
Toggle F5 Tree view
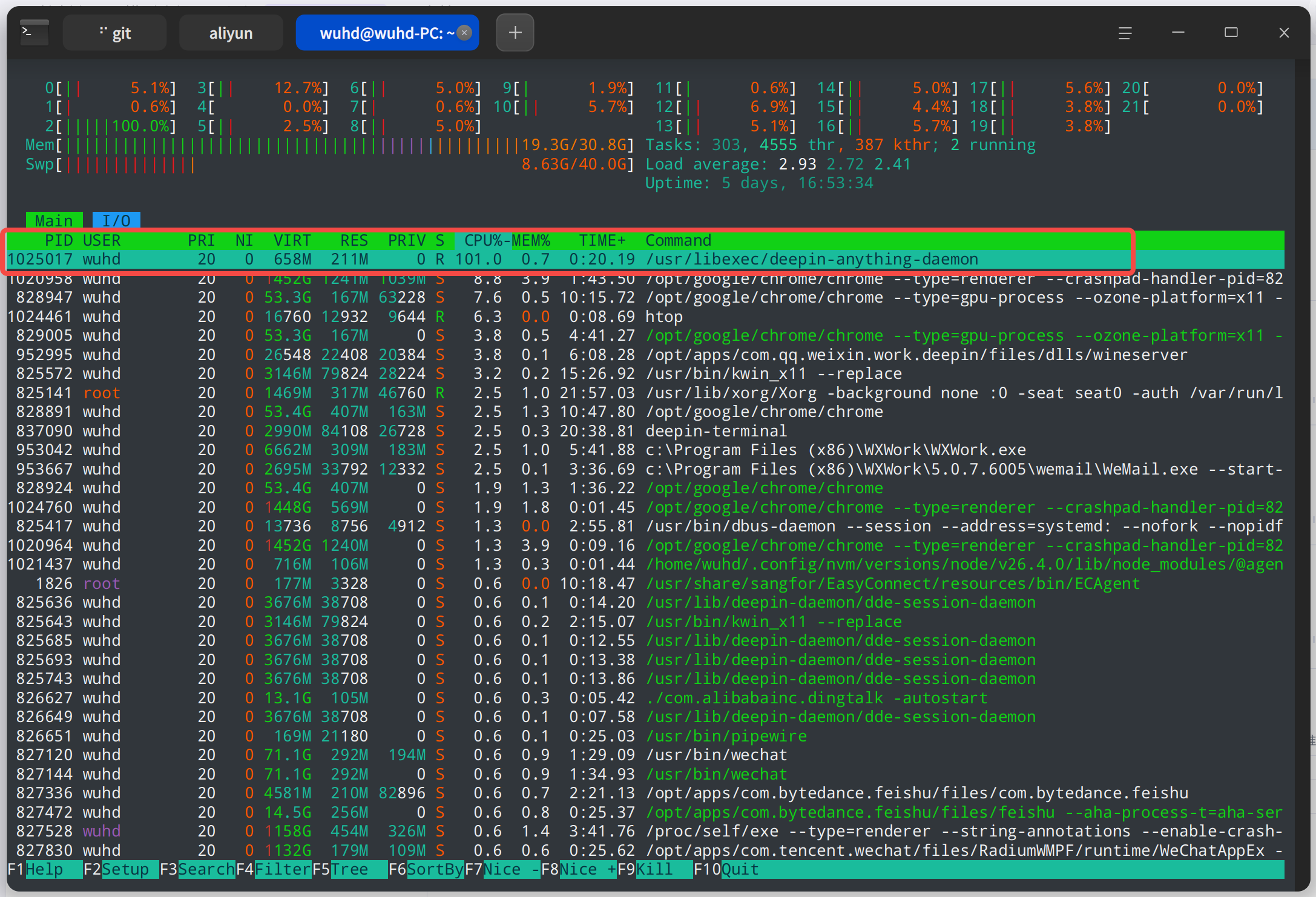coord(350,869)
